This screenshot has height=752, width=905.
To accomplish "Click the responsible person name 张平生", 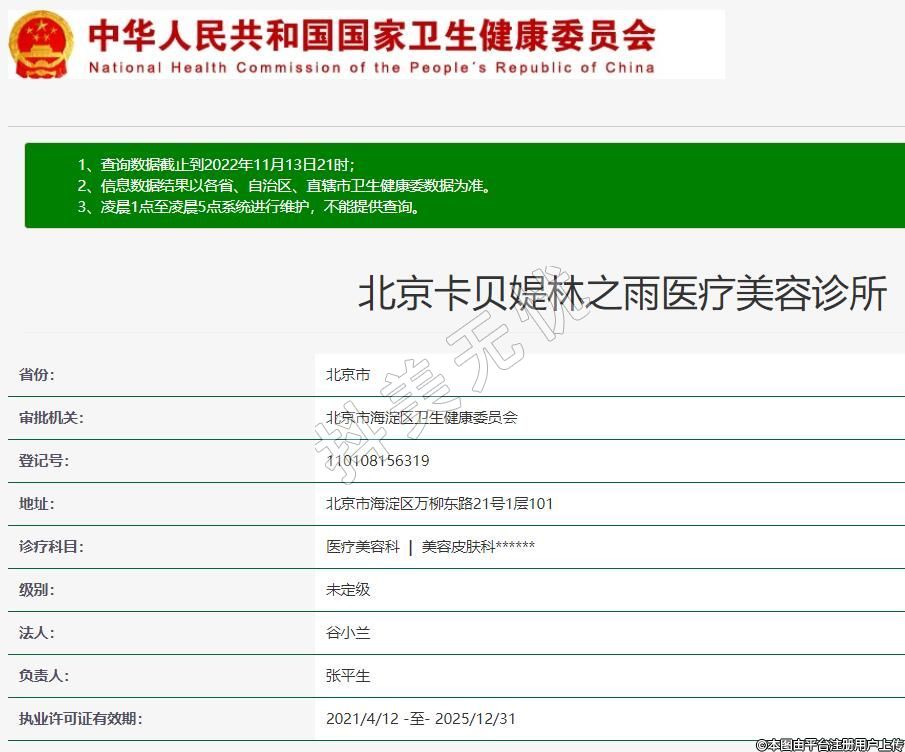I will (348, 676).
